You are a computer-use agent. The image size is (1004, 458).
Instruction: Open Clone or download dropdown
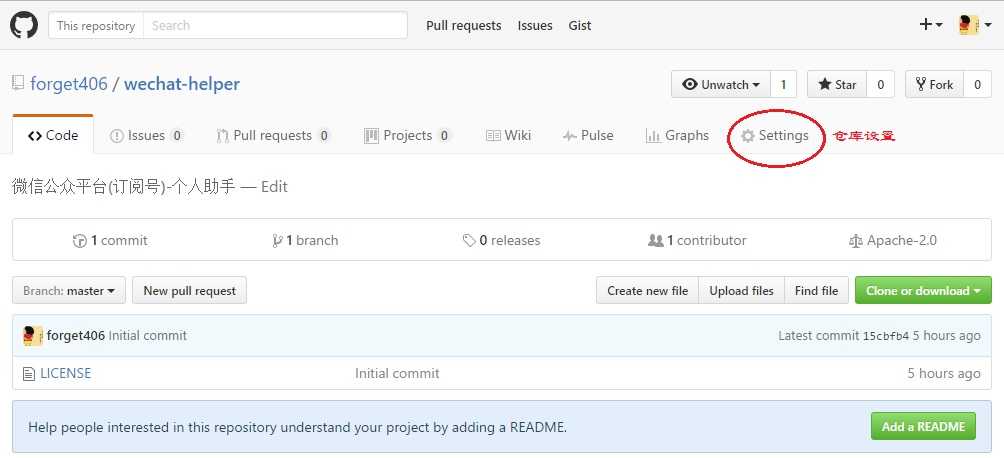(x=923, y=290)
